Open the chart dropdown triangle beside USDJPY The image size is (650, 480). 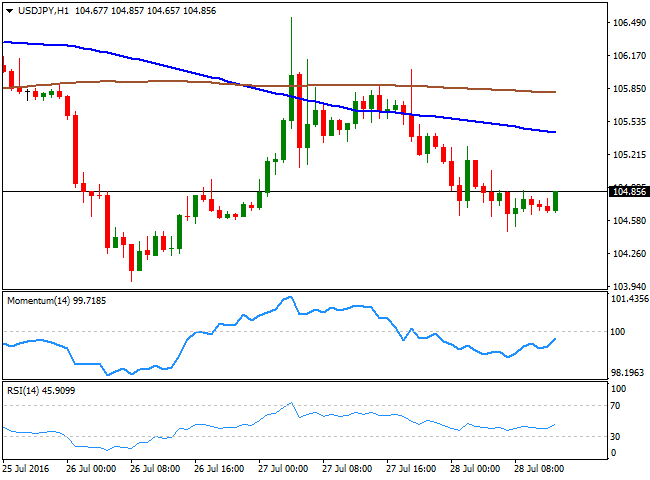point(10,11)
